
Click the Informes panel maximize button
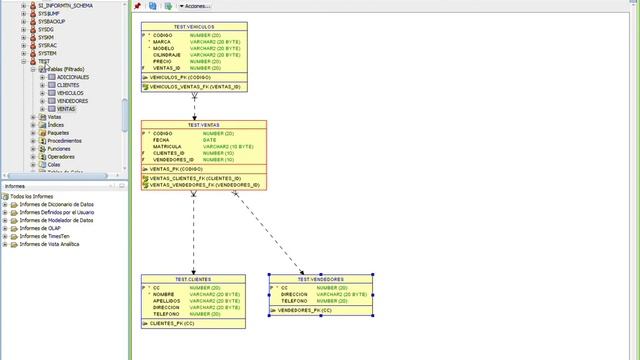coord(121,186)
